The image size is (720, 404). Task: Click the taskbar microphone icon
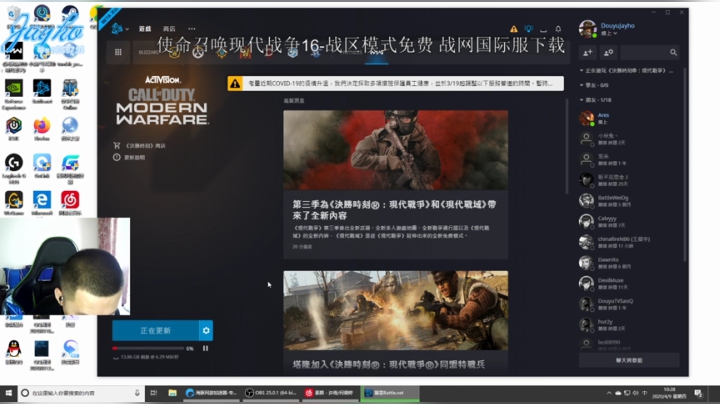(137, 393)
